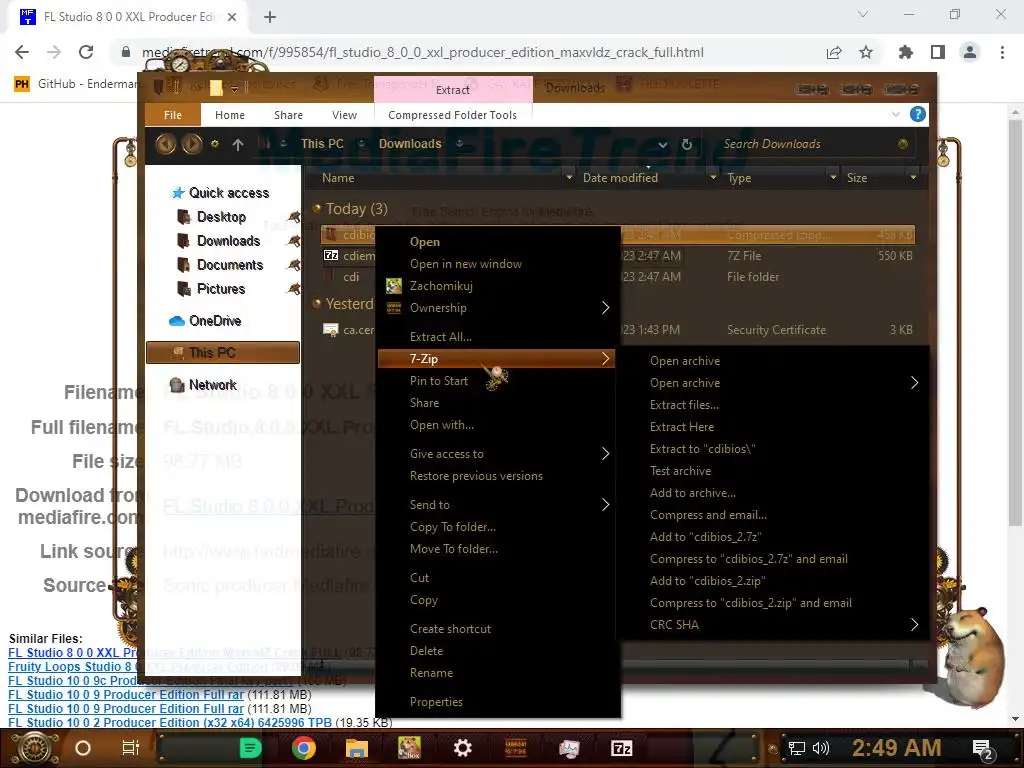Screen dimensions: 1024x768
Task: Expand the Ownership submenu
Action: click(605, 308)
